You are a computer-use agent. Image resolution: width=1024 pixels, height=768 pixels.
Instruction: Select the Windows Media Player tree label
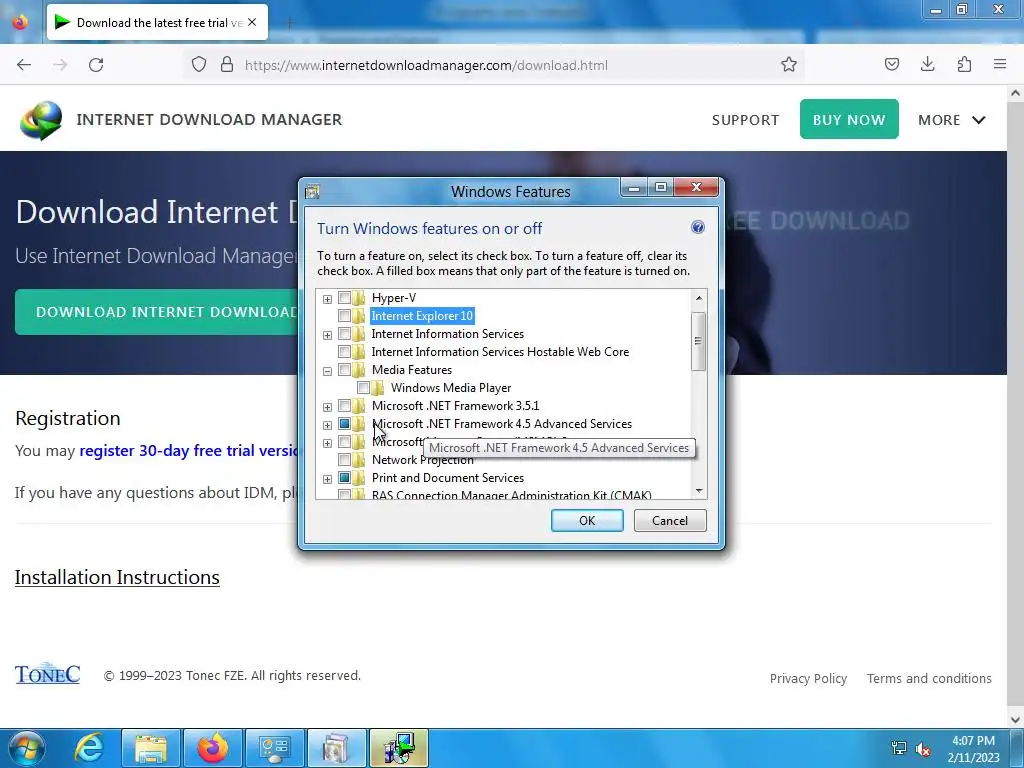coord(451,388)
